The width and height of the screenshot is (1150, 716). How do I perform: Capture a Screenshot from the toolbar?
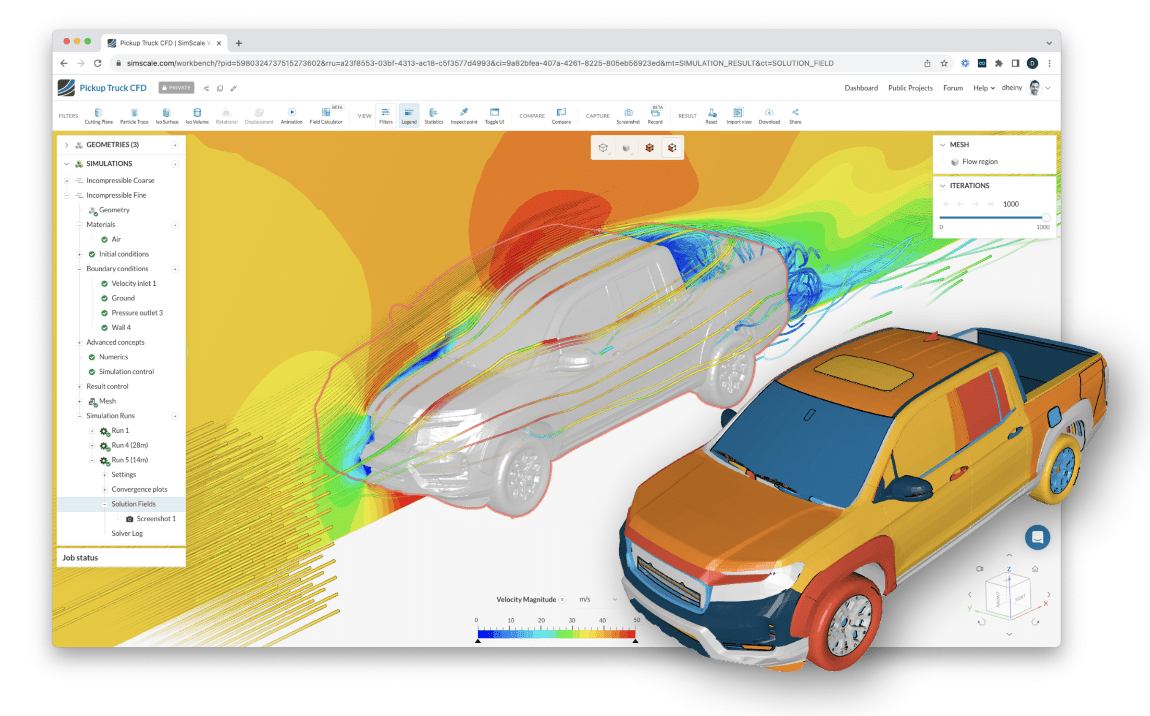click(x=627, y=115)
